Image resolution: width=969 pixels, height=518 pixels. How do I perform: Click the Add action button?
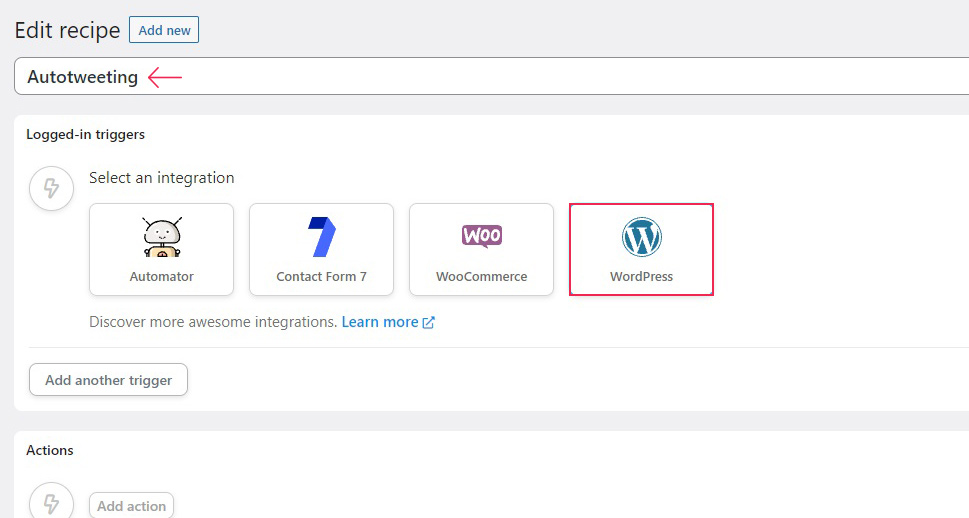(132, 506)
